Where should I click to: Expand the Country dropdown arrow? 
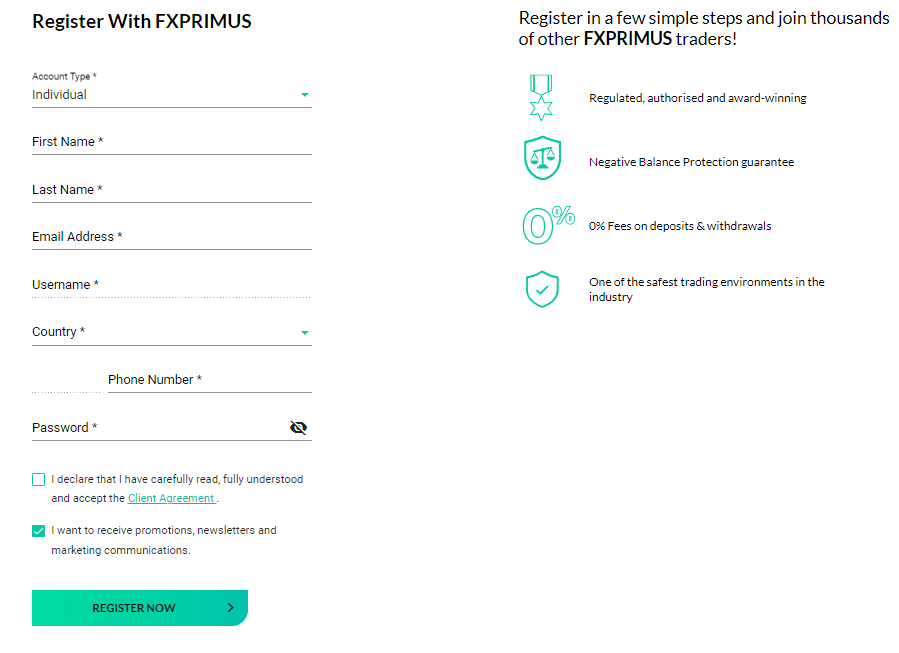click(305, 333)
